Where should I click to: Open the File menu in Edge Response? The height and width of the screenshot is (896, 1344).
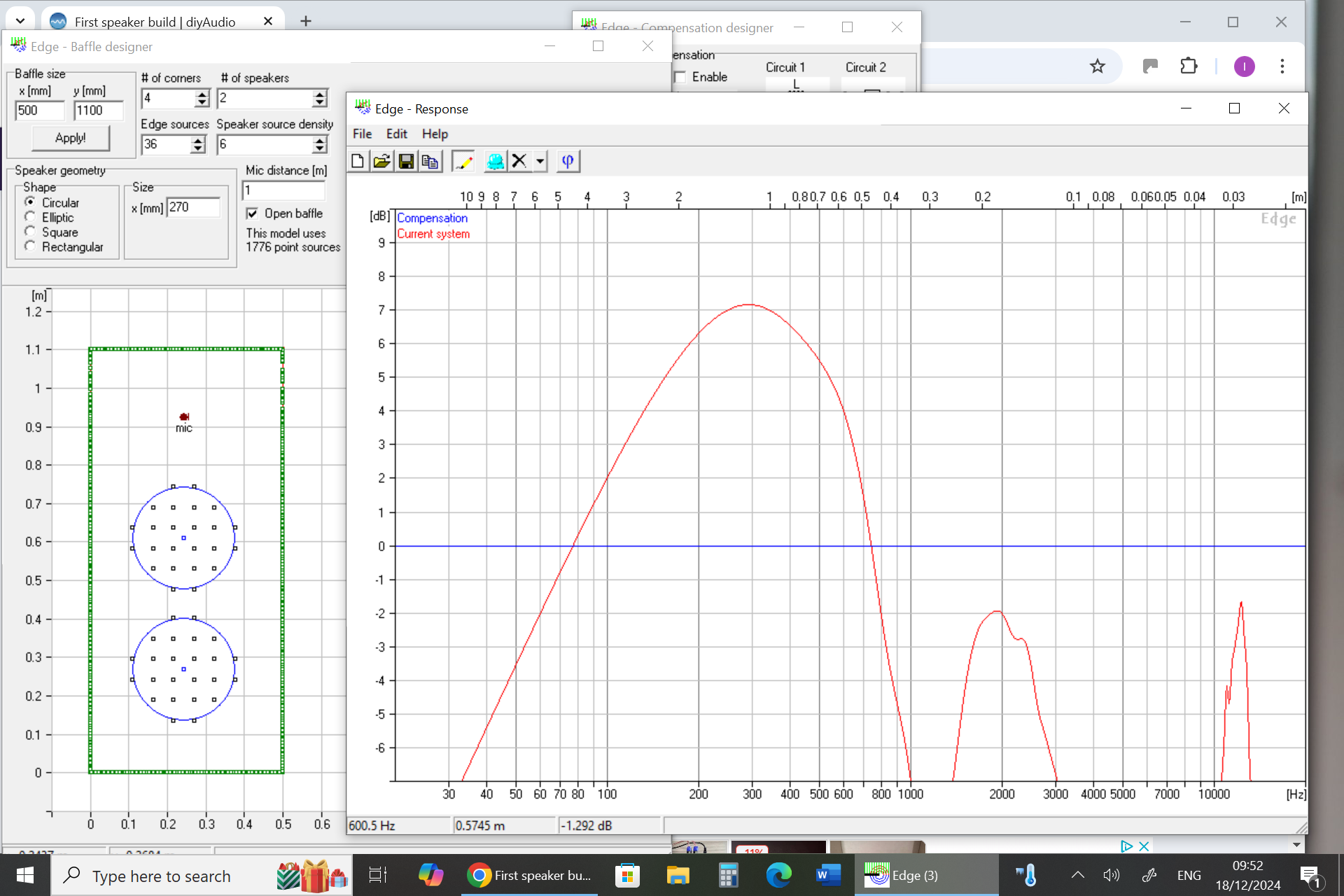pyautogui.click(x=362, y=134)
